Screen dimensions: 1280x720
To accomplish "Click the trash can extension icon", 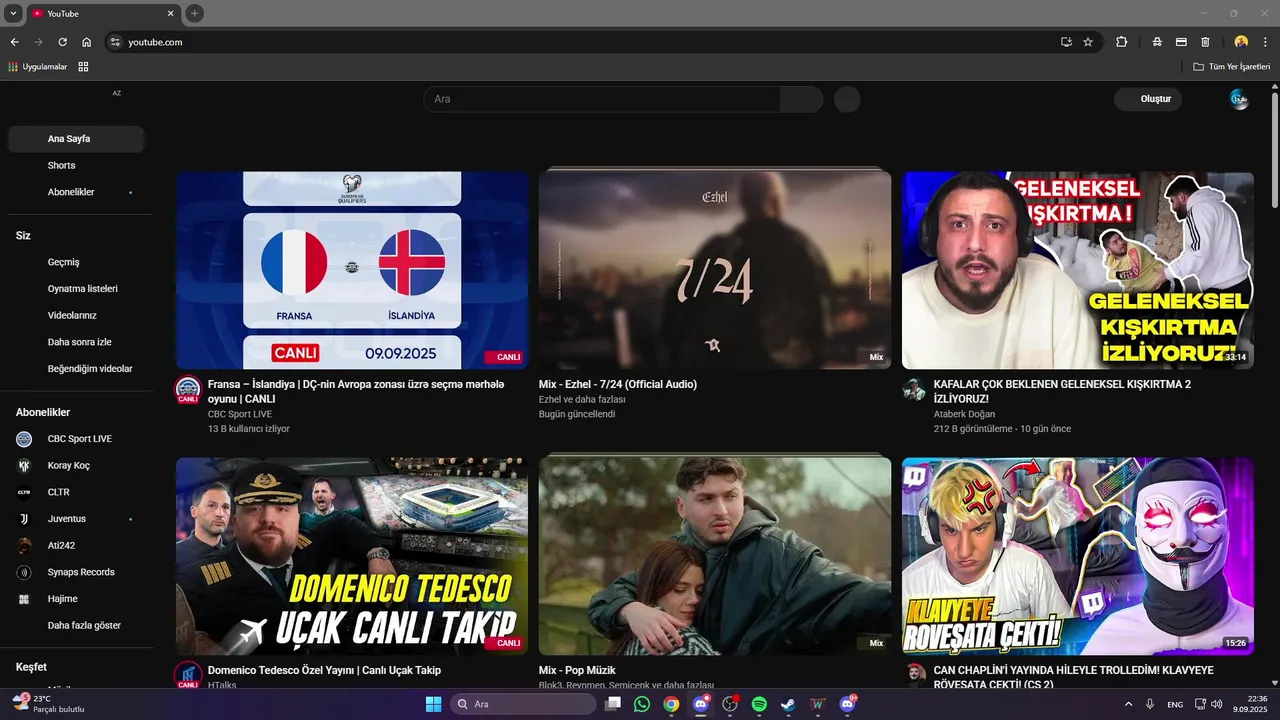I will point(1205,42).
